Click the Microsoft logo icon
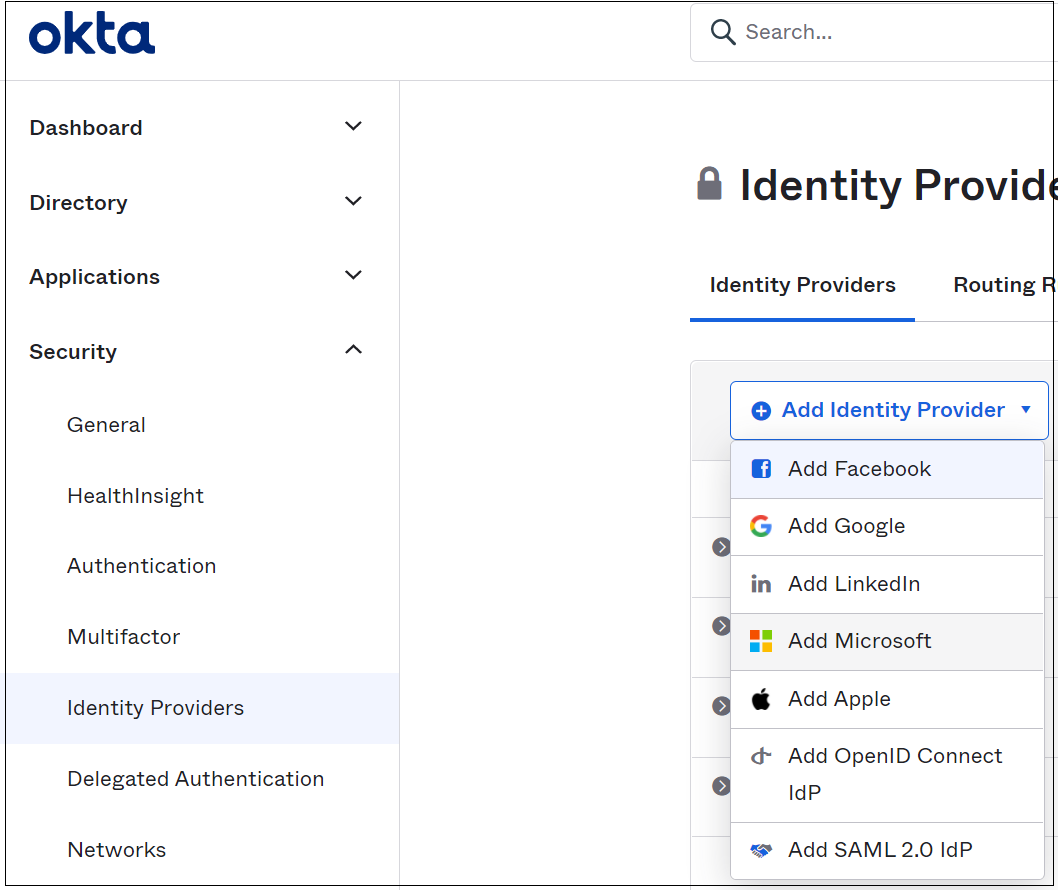Screen dimensions: 1058x890 (760, 641)
